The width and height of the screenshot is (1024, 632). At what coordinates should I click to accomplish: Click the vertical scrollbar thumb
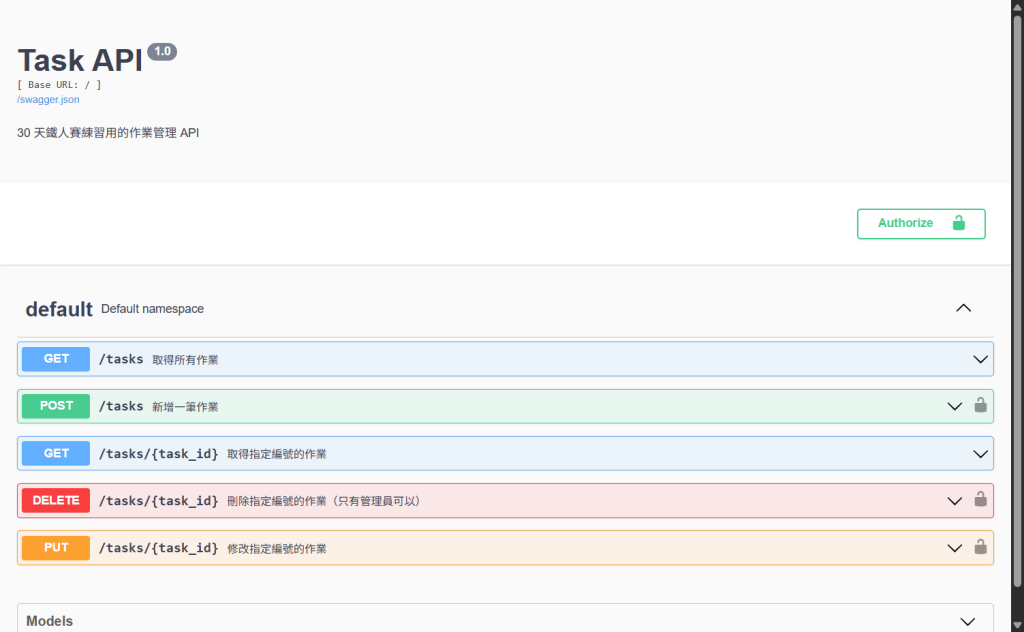1017,300
